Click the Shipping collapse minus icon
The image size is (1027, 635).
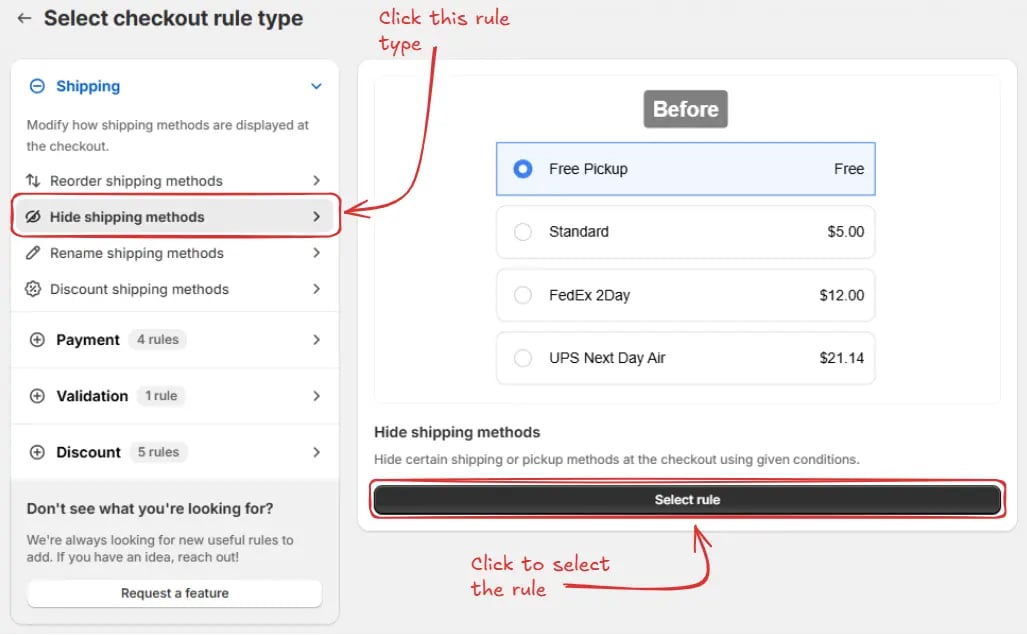pyautogui.click(x=37, y=86)
